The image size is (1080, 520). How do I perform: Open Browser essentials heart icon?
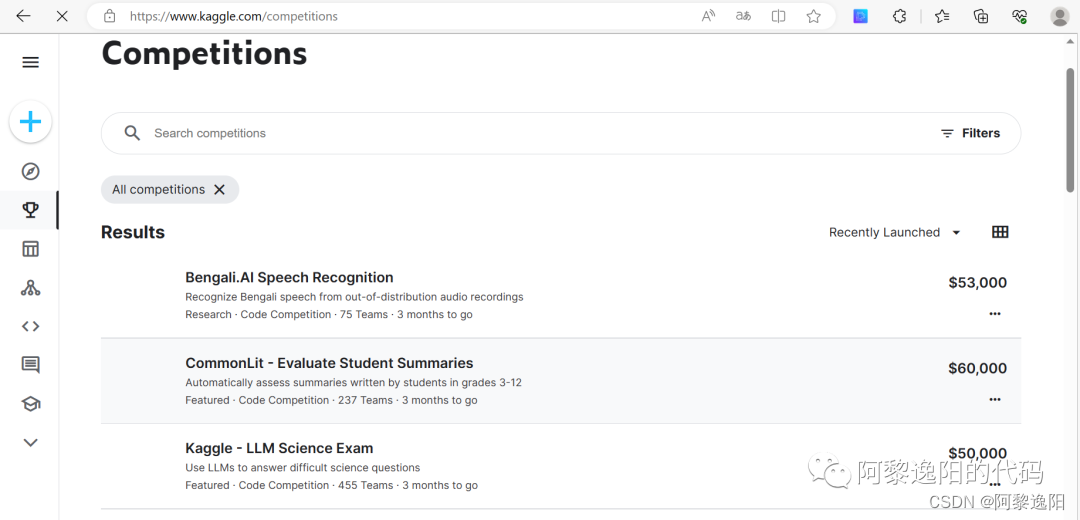(1019, 16)
